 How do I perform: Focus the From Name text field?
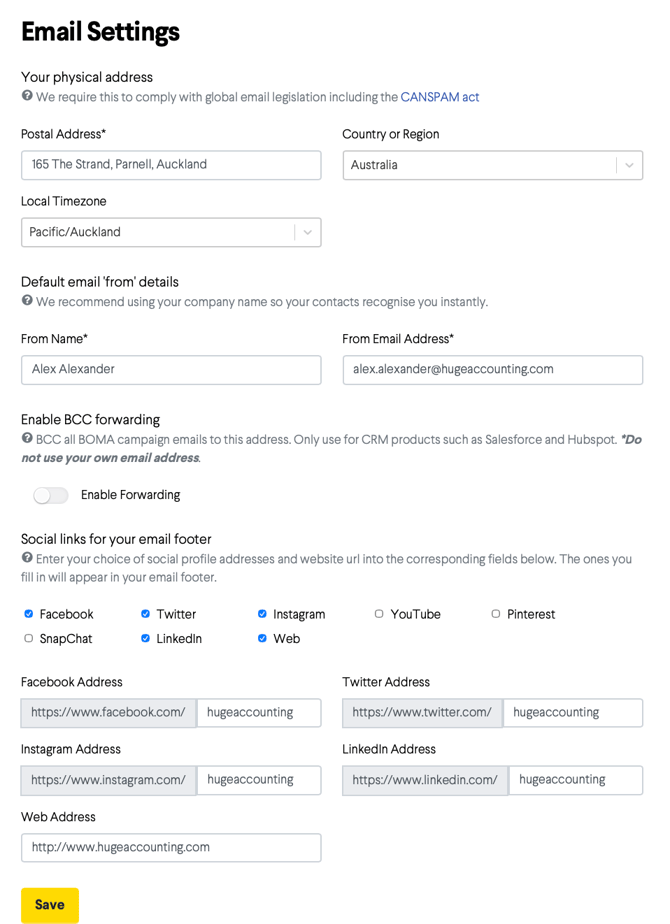[x=171, y=370]
